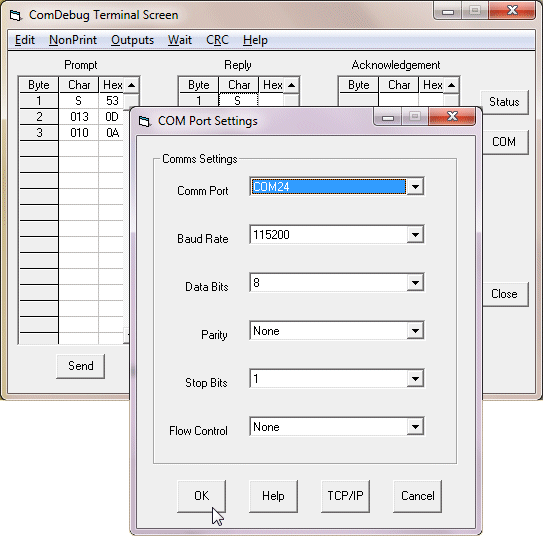Screen dimensions: 543x537
Task: Expand the Data Bits dropdown
Action: tap(415, 283)
